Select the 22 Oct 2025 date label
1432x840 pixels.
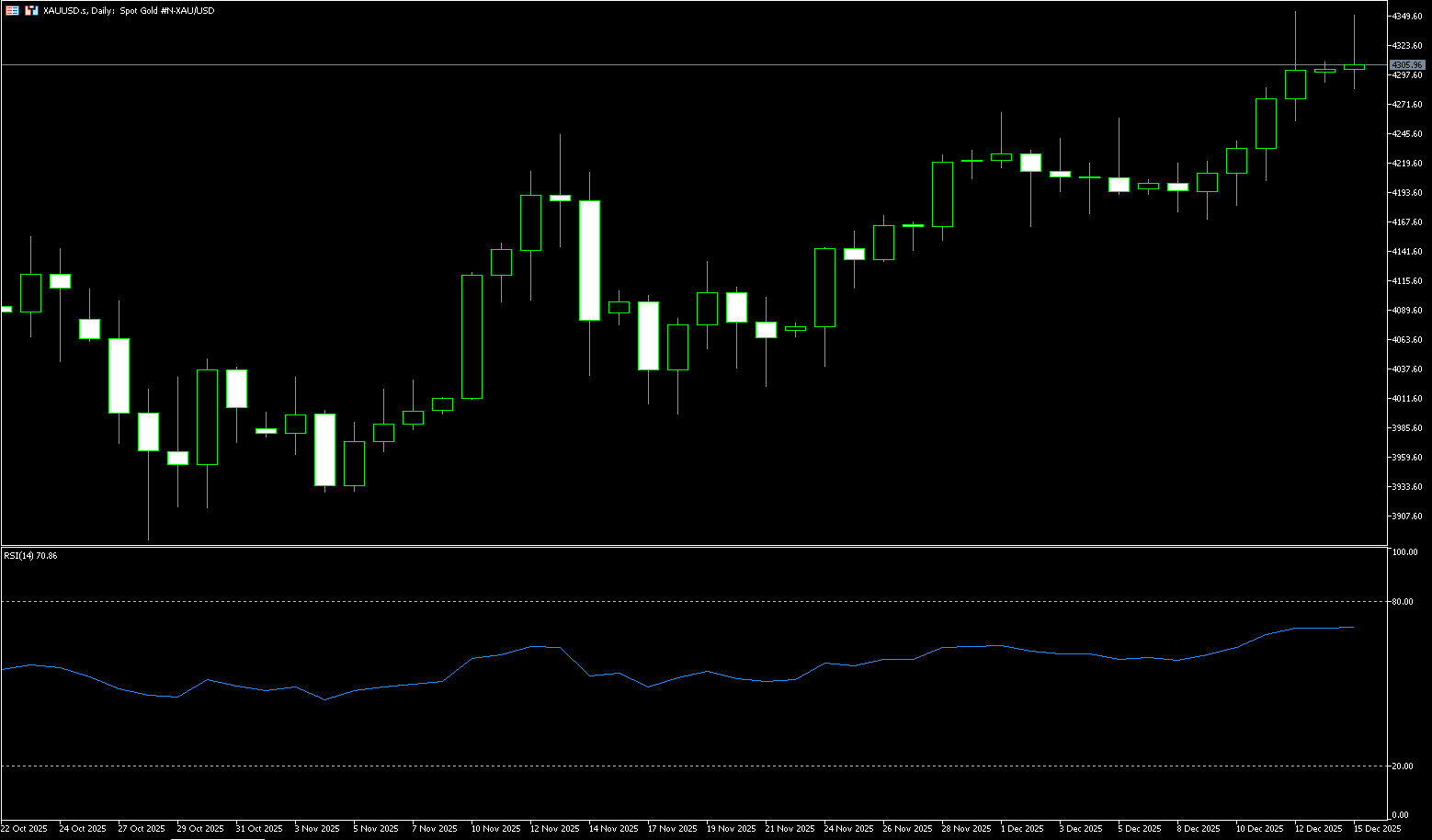pos(24,829)
